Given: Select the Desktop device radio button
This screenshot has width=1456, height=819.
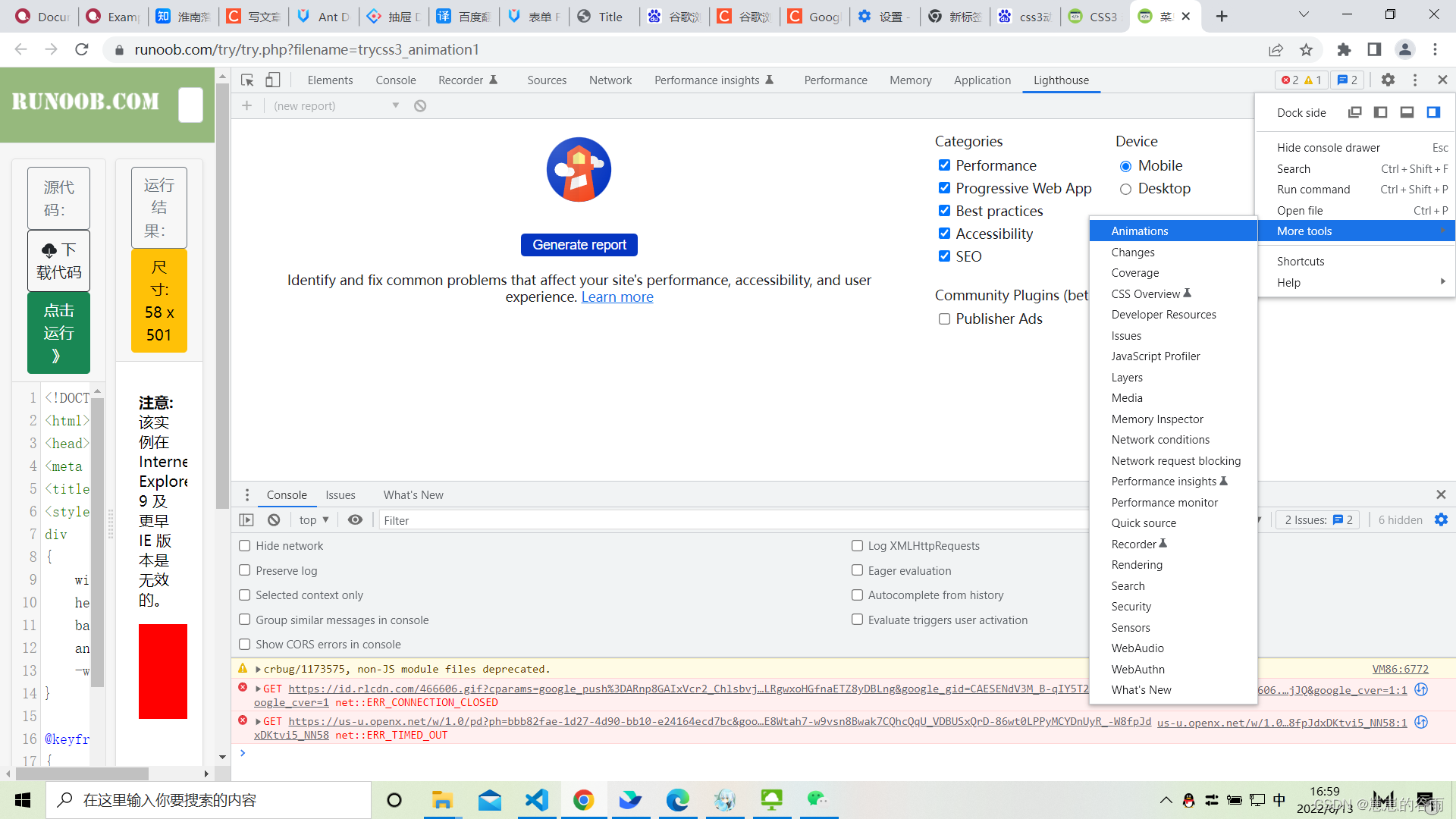Looking at the screenshot, I should coord(1125,189).
